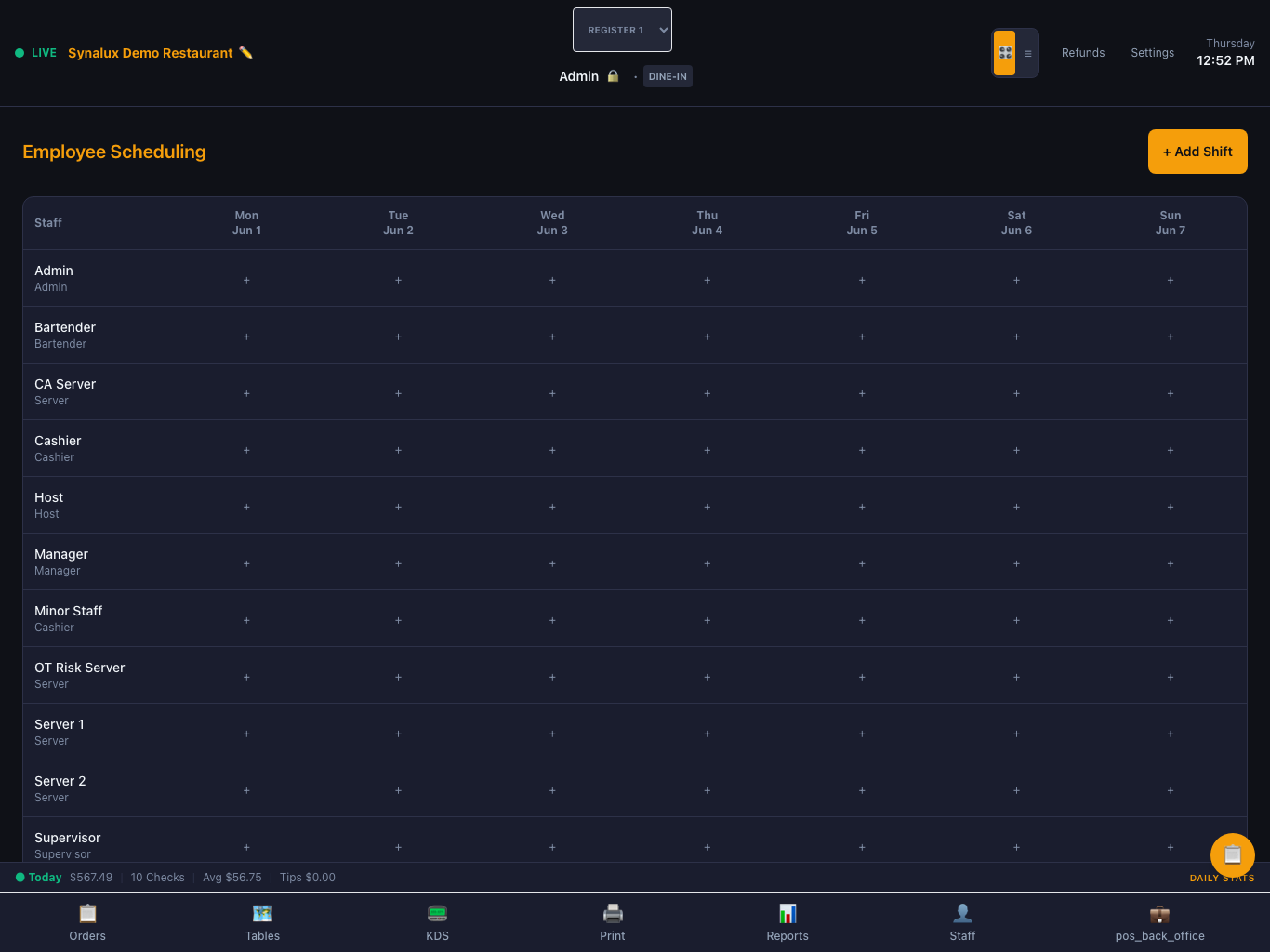Image resolution: width=1270 pixels, height=952 pixels.
Task: Expand the Register 1 dropdown
Action: pyautogui.click(x=622, y=30)
